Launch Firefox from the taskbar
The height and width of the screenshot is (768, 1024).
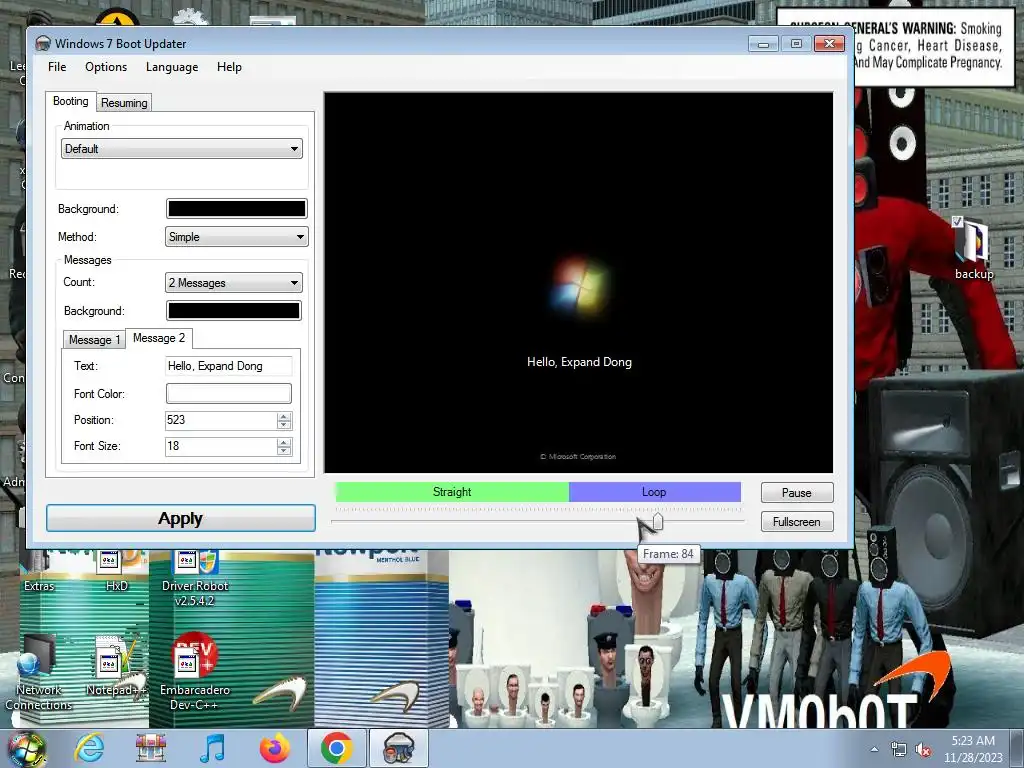coord(275,748)
